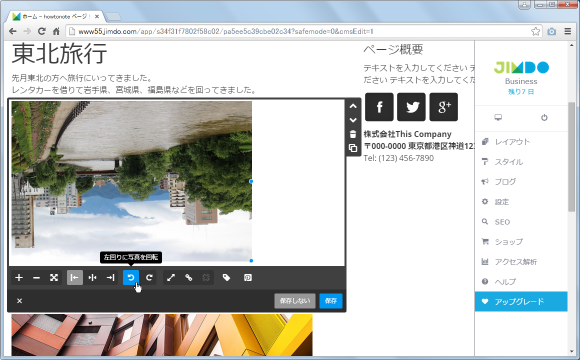Close the image editor with X
The image size is (580, 360).
[x=20, y=301]
